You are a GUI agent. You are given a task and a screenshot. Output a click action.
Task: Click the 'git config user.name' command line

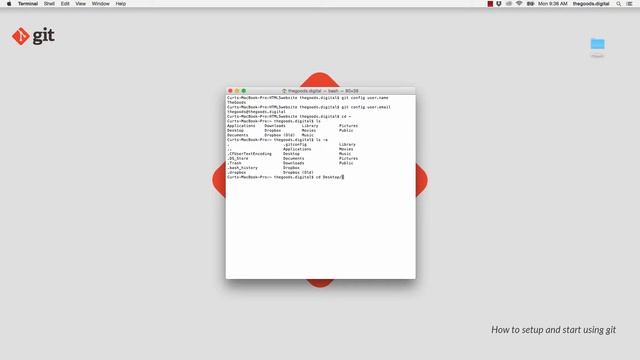[308, 98]
